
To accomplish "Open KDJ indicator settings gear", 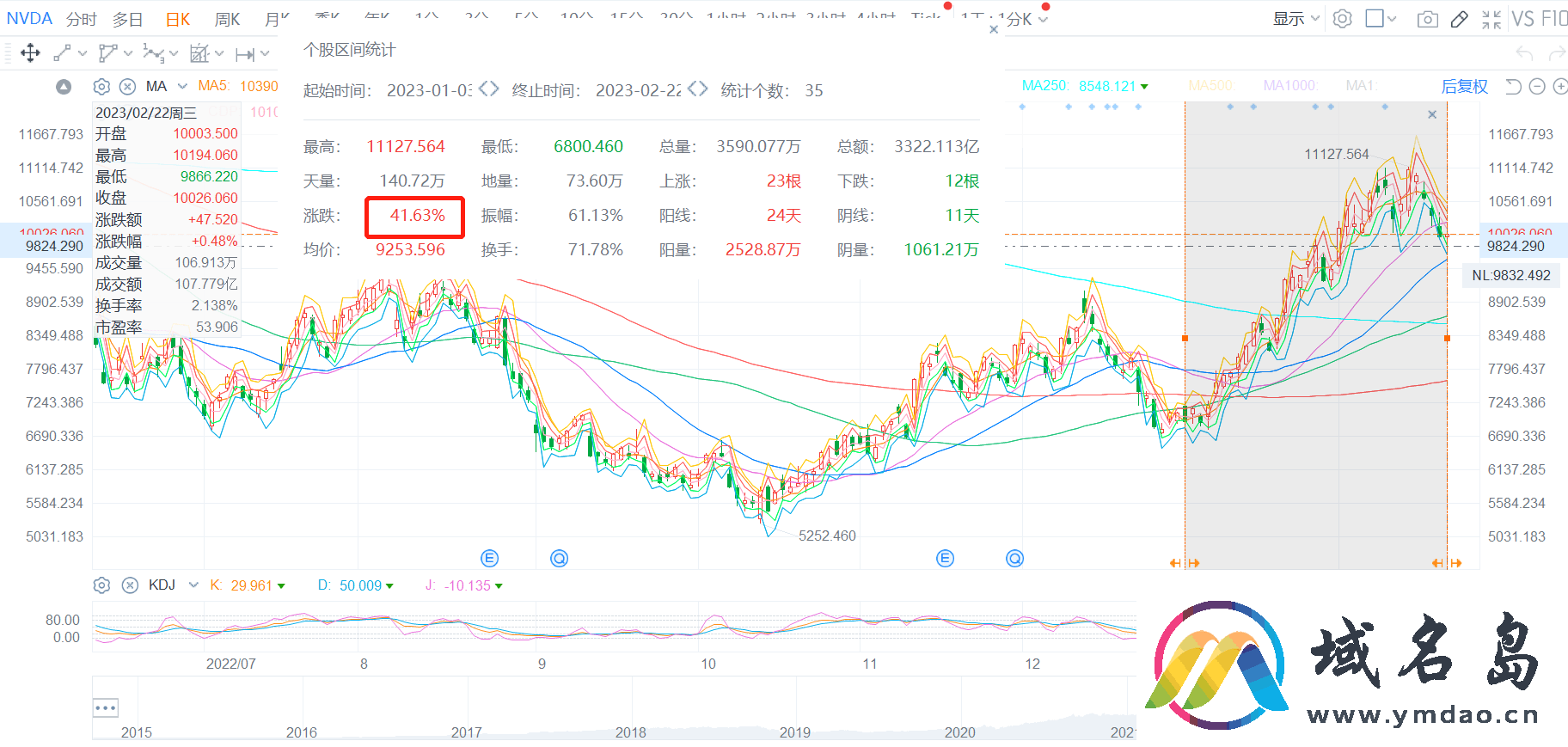I will tap(101, 585).
